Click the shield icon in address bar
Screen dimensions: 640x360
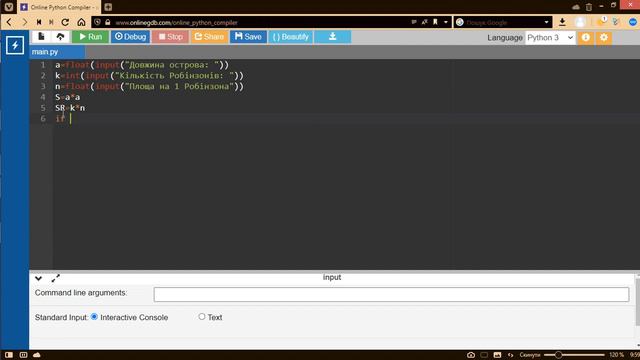click(x=98, y=22)
